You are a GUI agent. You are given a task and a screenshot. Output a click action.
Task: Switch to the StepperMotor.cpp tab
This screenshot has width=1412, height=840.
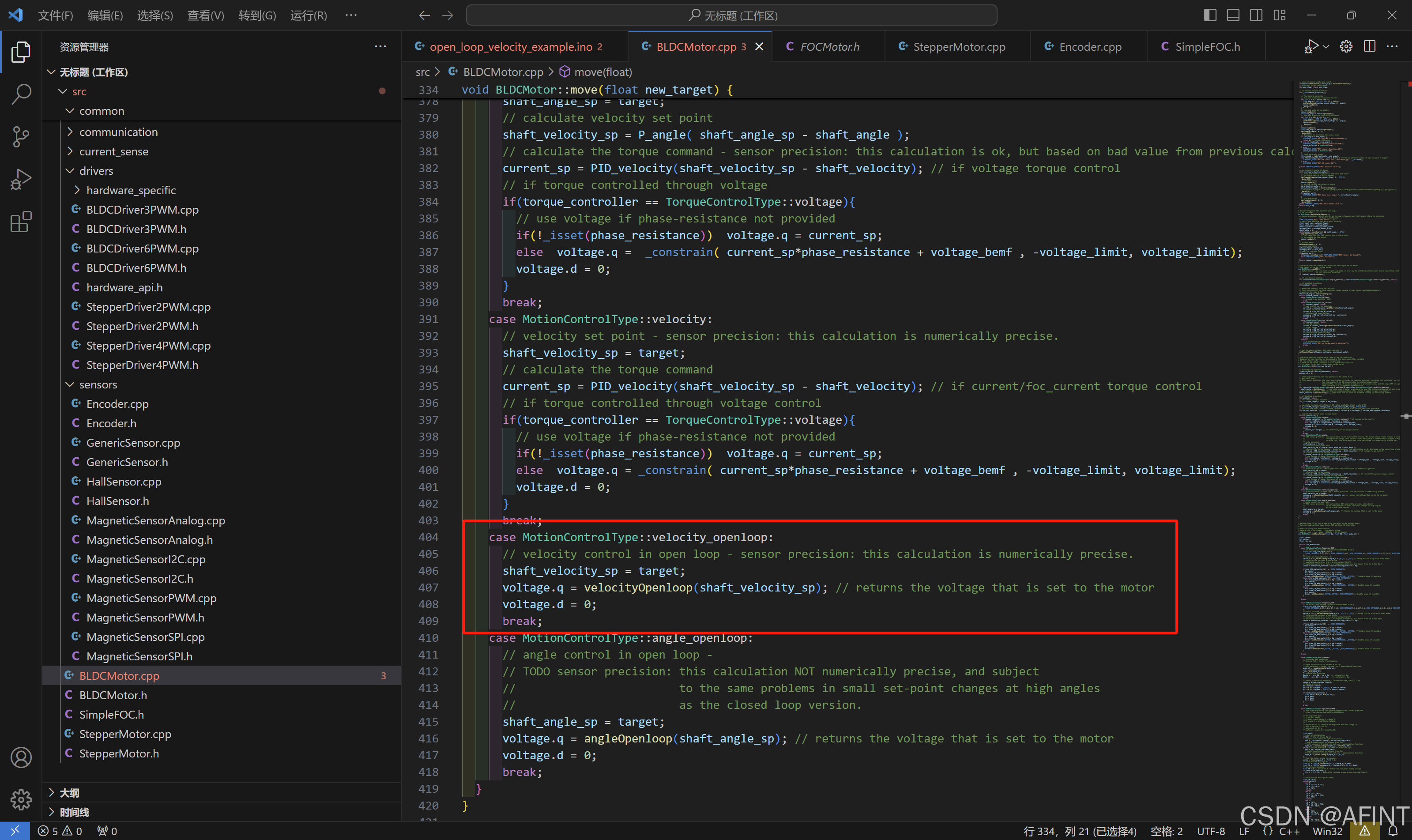point(957,46)
